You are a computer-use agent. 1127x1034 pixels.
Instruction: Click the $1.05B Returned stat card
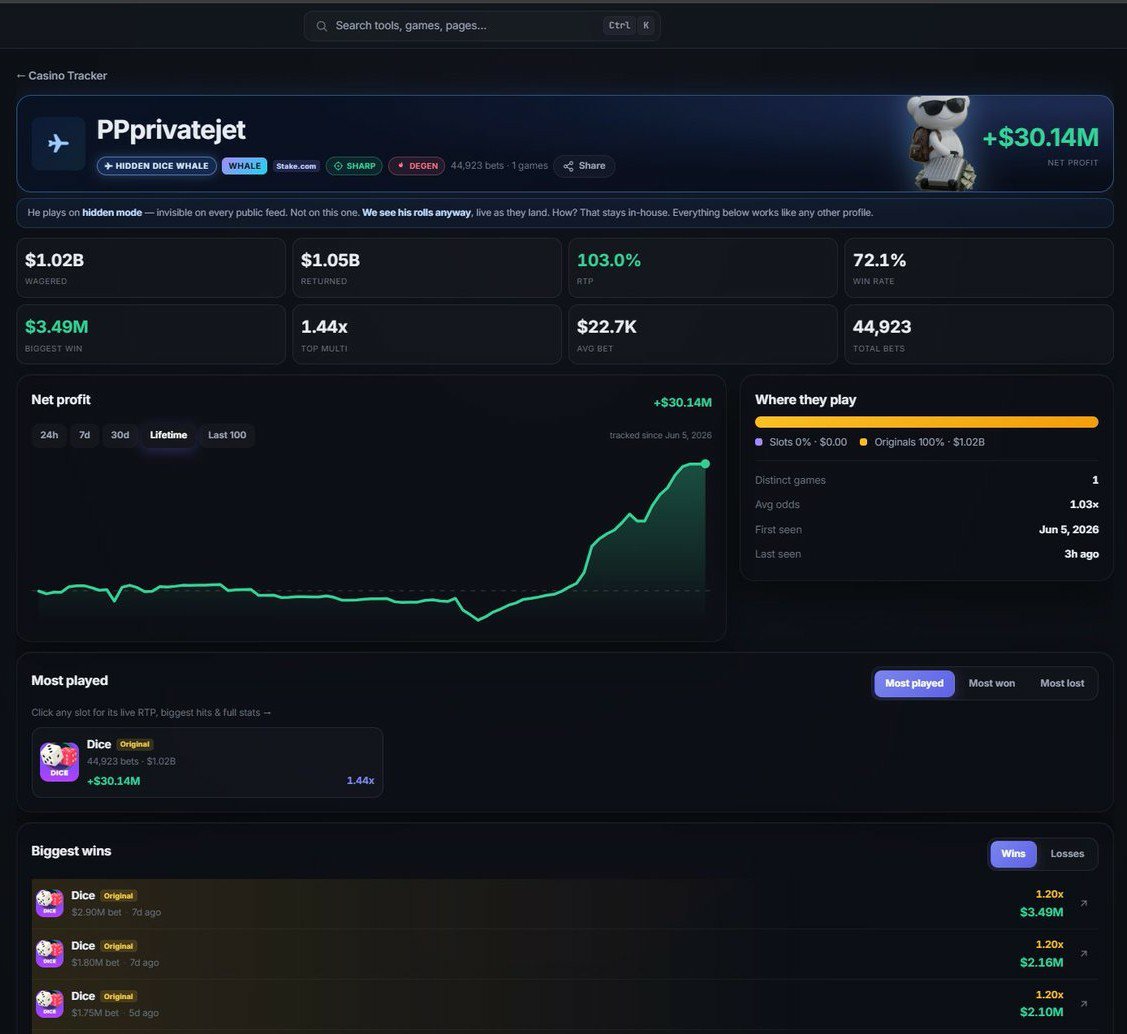(427, 268)
